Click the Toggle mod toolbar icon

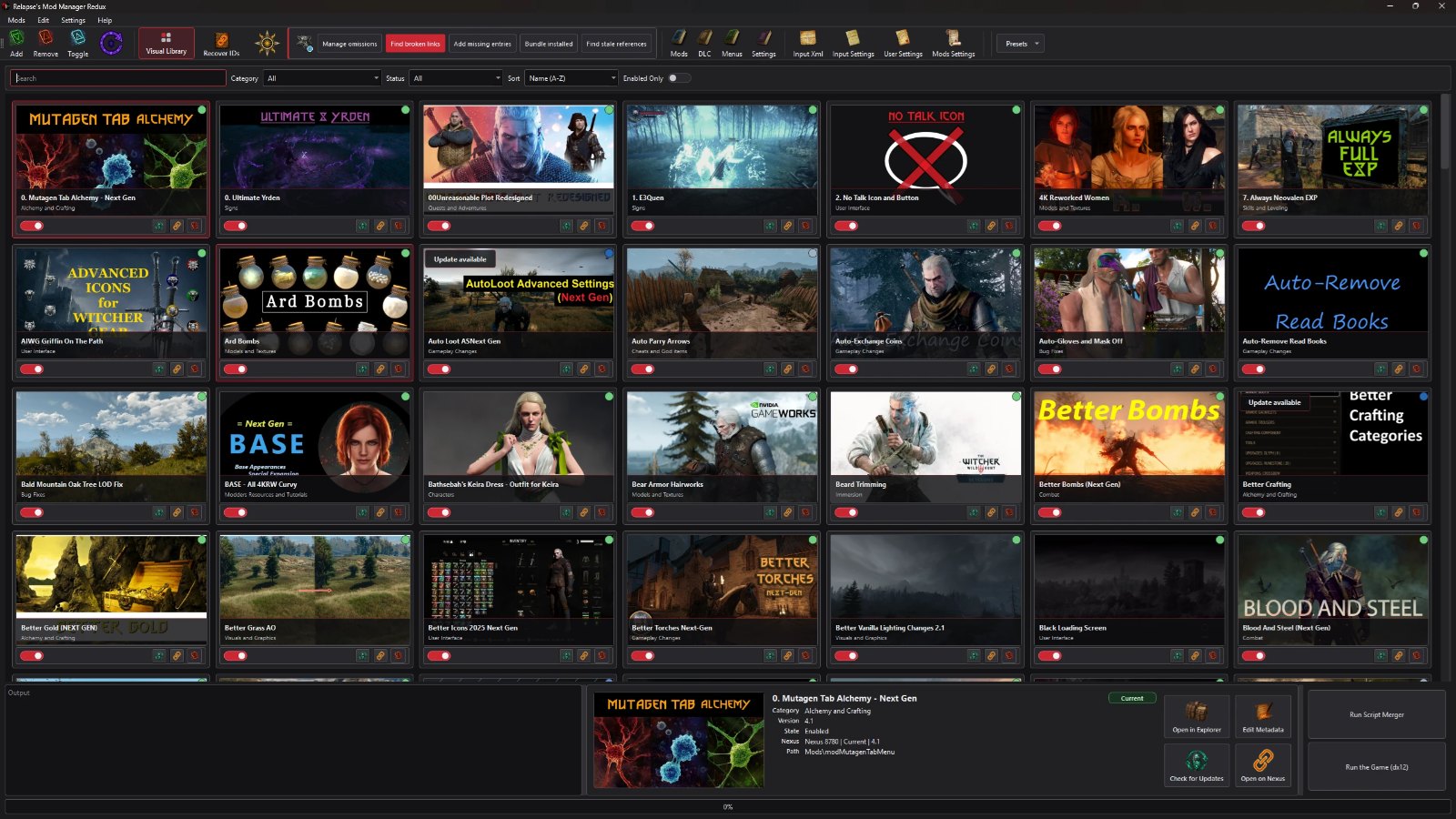pos(78,43)
